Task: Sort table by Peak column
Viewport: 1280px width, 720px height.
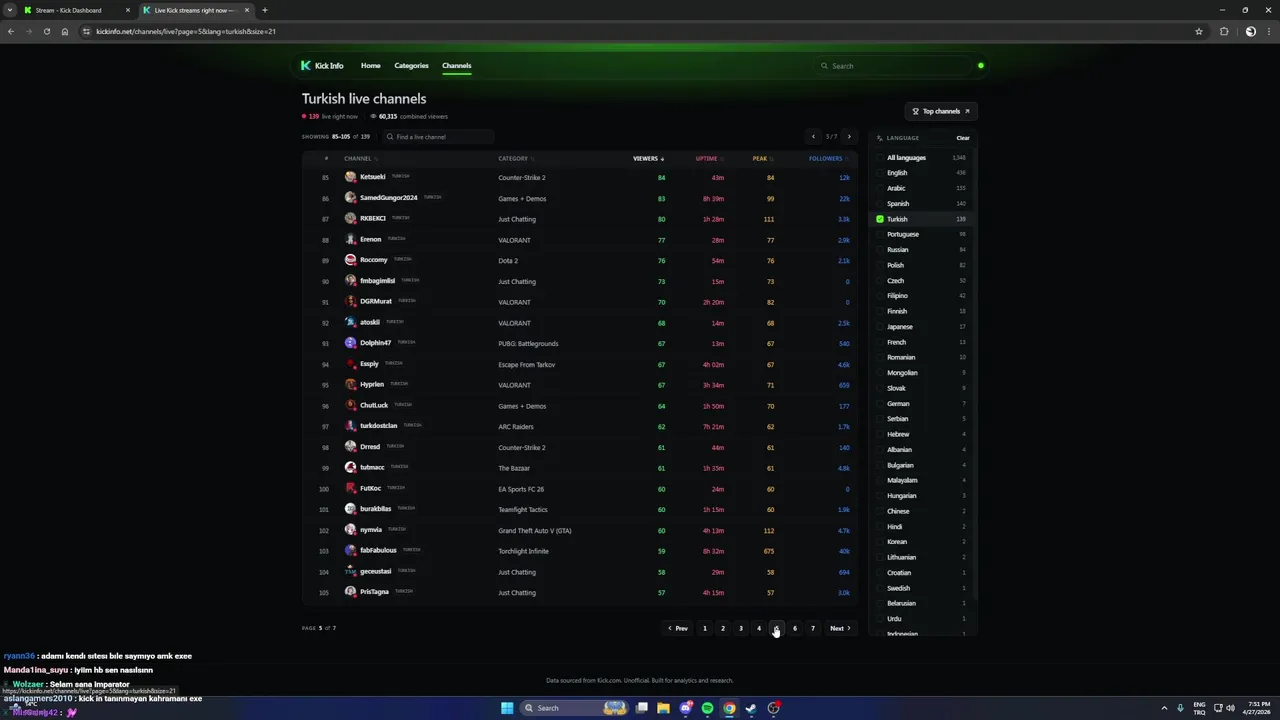Action: tap(762, 158)
